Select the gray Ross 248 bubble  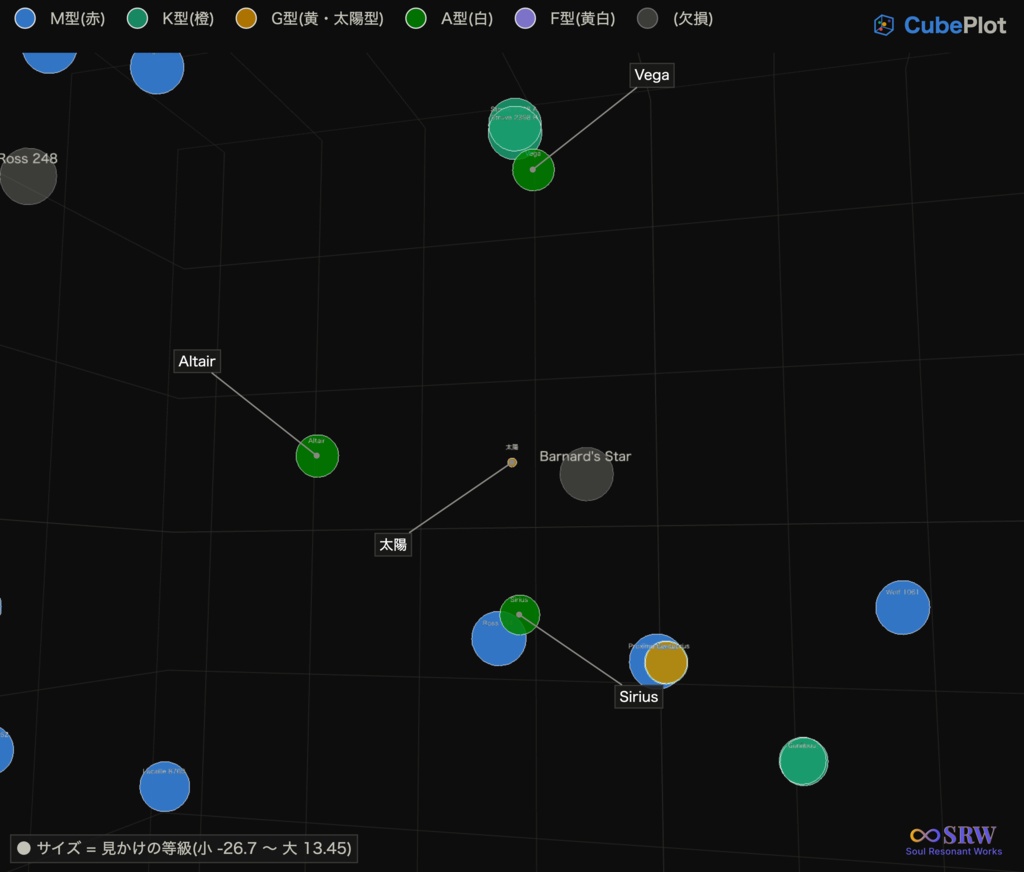tap(27, 176)
